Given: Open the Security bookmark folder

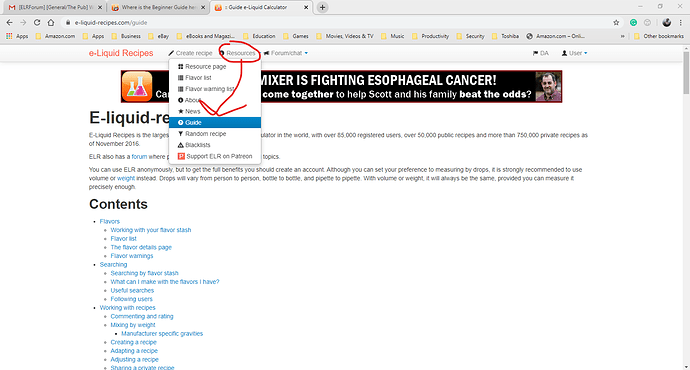Looking at the screenshot, I should pos(470,36).
